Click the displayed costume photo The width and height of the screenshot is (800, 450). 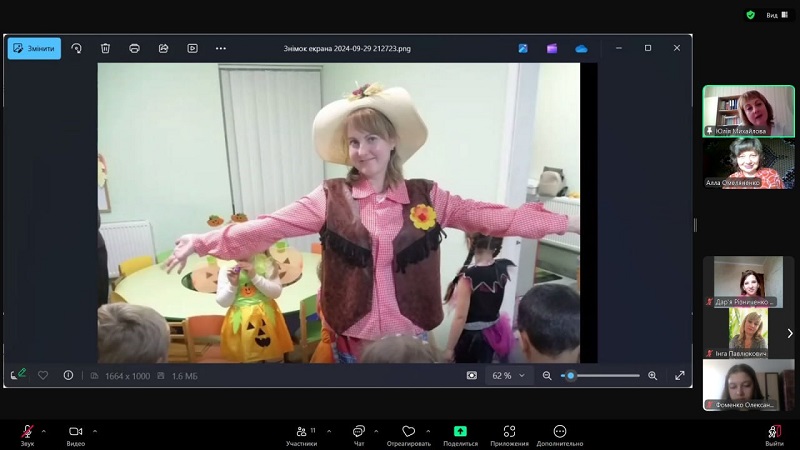[x=339, y=213]
